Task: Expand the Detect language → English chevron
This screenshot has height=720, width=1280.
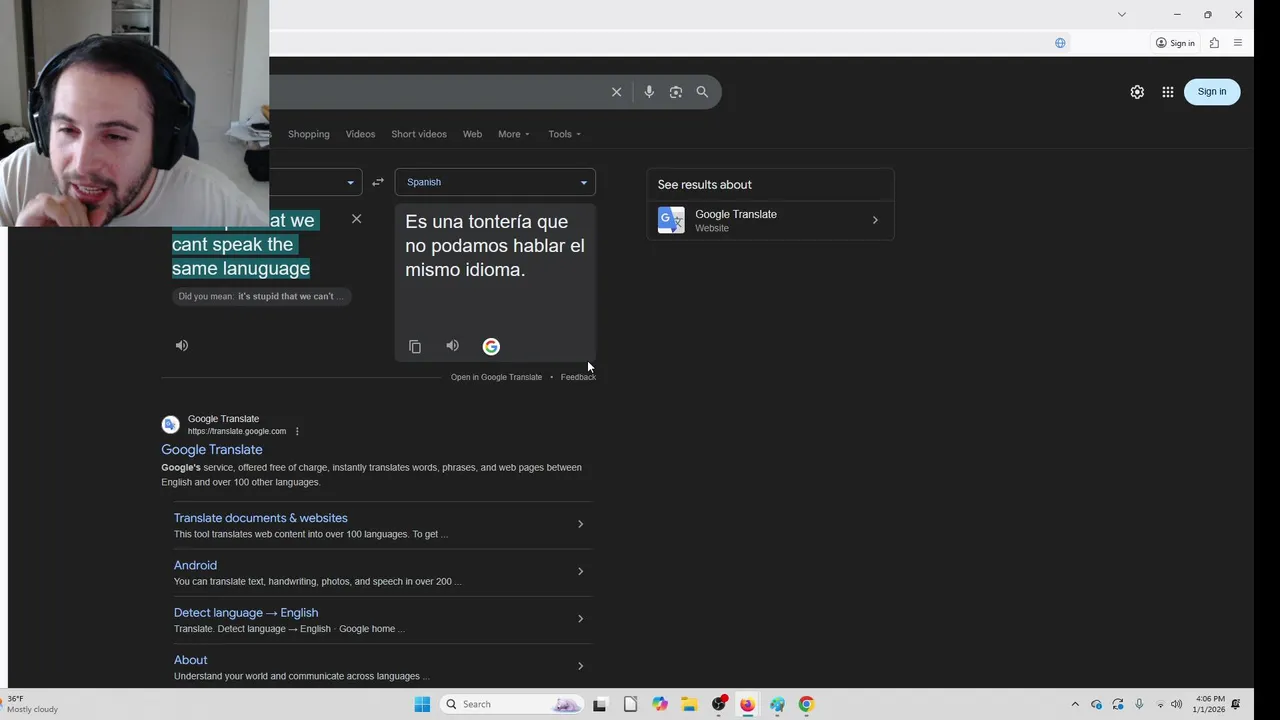Action: [580, 618]
